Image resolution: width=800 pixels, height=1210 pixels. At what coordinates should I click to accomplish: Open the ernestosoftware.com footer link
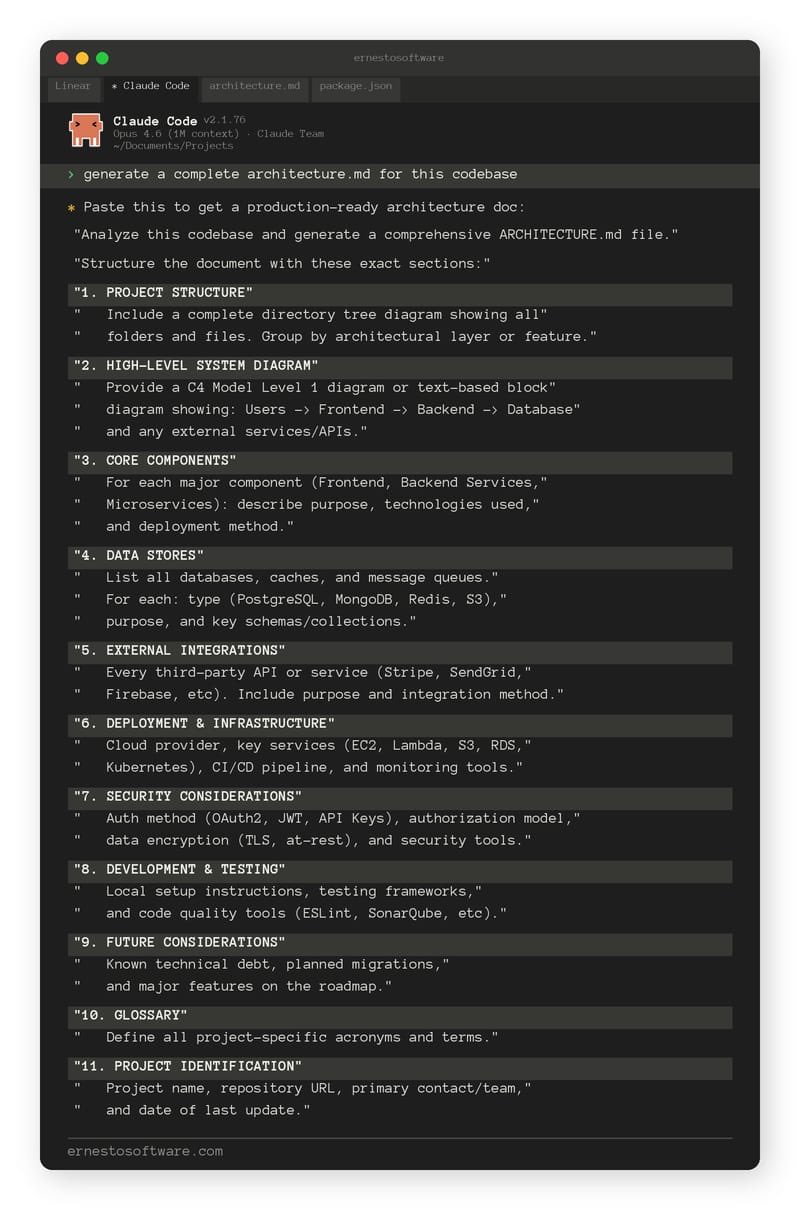point(145,1151)
